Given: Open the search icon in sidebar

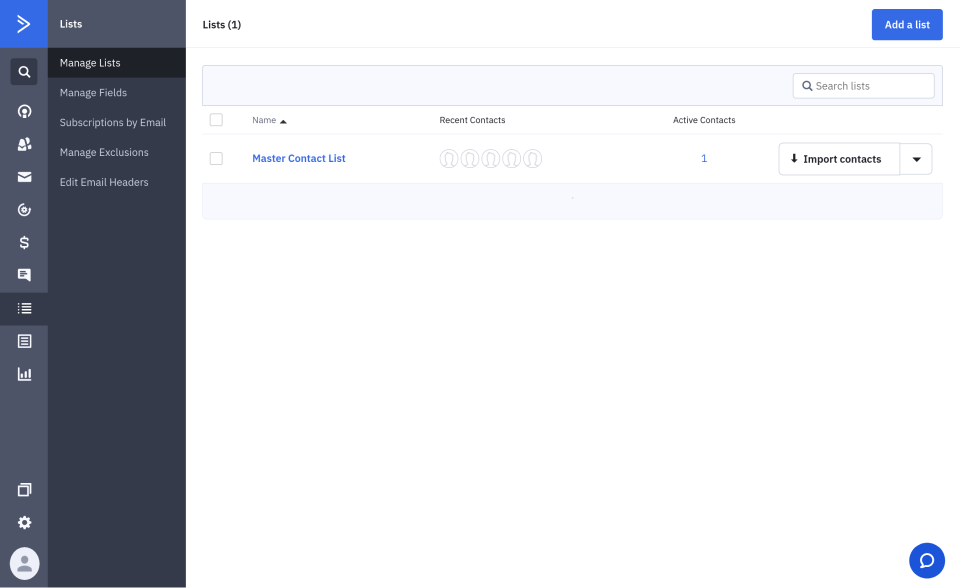Looking at the screenshot, I should pyautogui.click(x=24, y=72).
